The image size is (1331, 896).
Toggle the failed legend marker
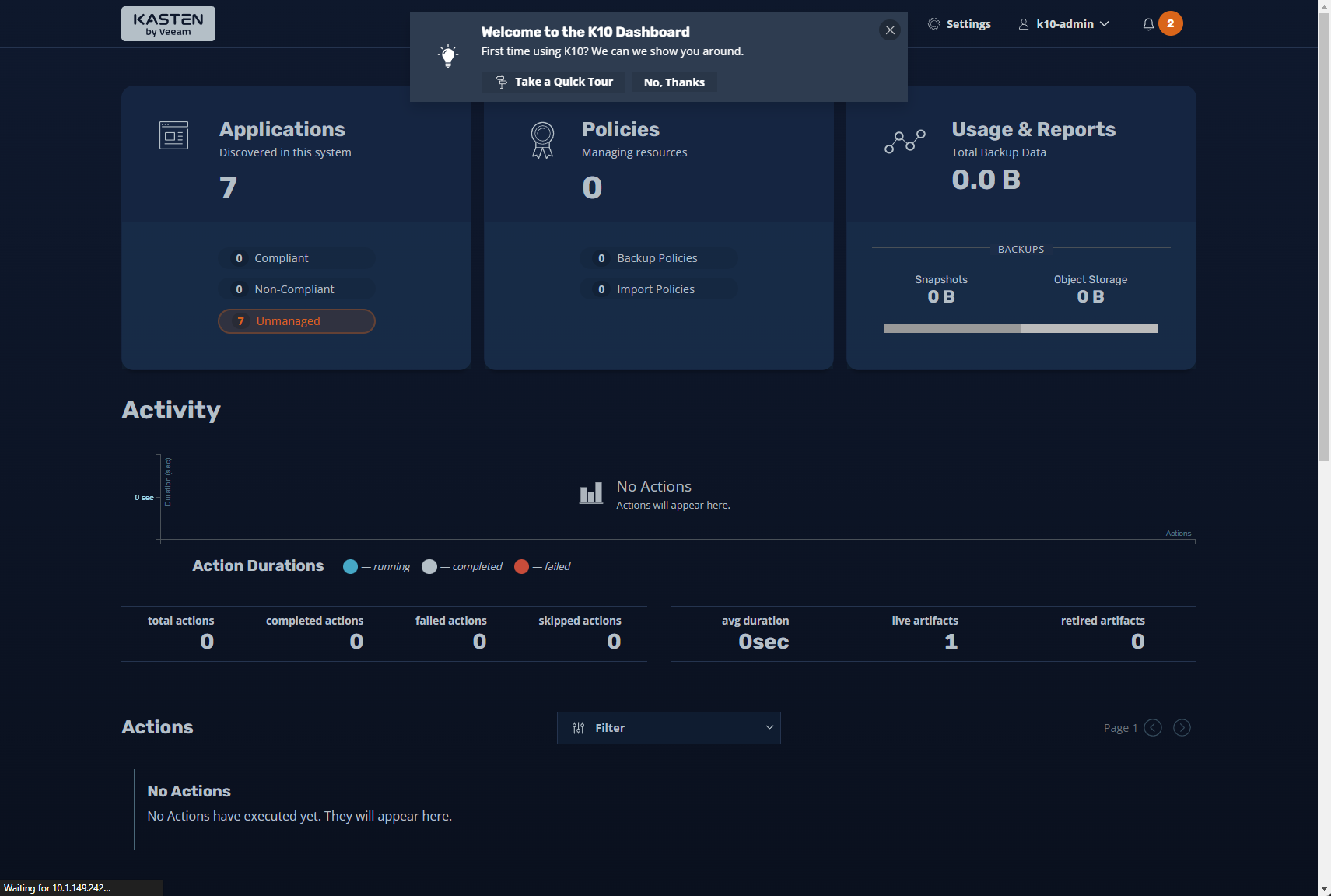[522, 567]
